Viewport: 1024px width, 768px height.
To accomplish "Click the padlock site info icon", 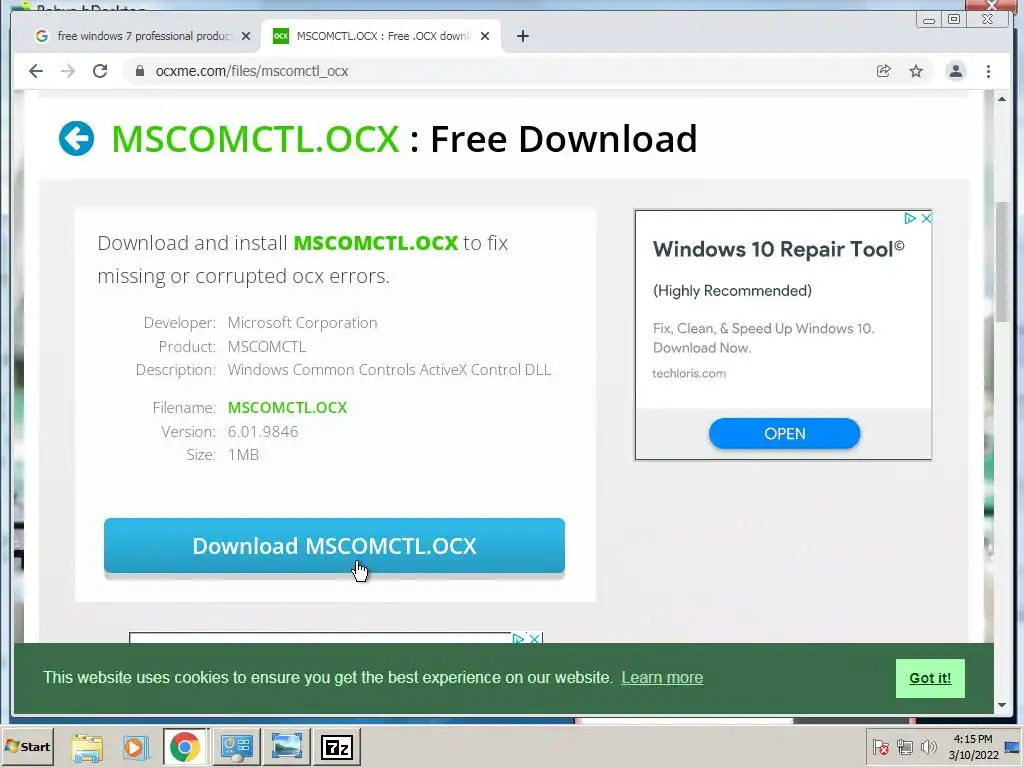I will [139, 71].
